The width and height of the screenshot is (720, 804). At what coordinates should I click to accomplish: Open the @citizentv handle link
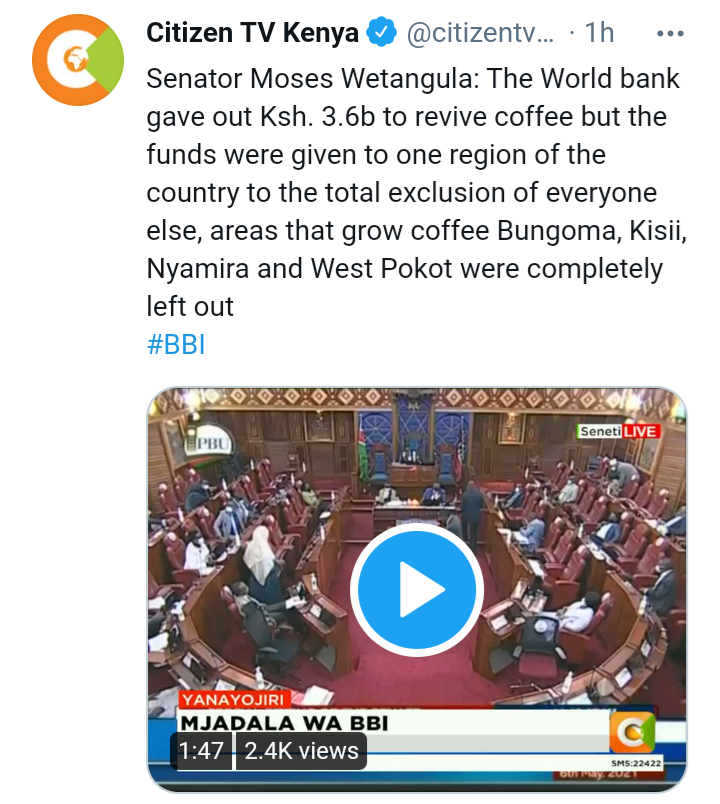[x=480, y=33]
